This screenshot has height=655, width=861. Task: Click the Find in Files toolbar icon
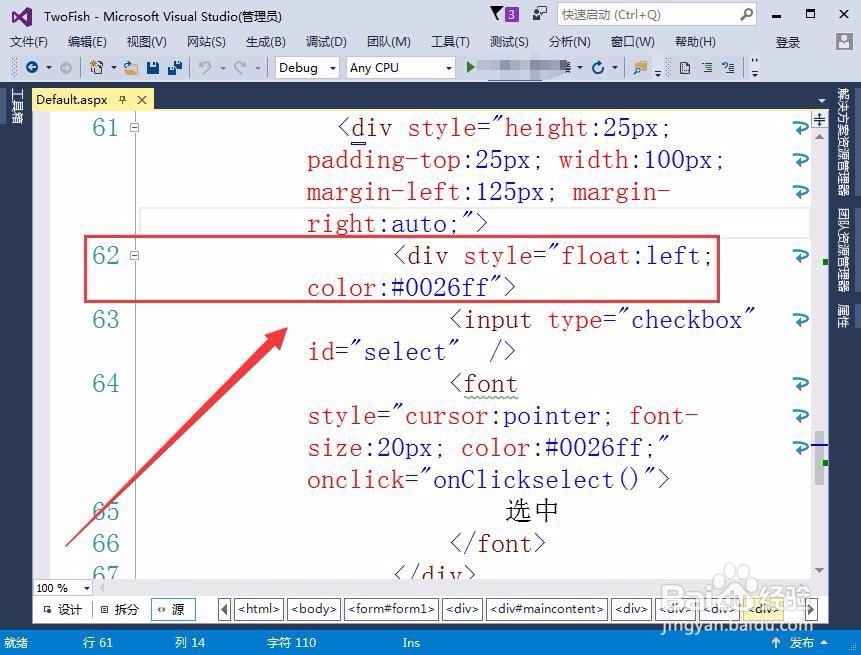coord(640,68)
